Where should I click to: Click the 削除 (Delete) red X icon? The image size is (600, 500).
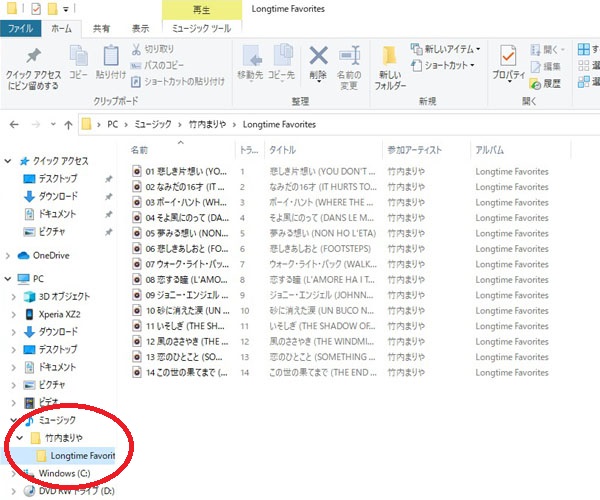tap(319, 55)
